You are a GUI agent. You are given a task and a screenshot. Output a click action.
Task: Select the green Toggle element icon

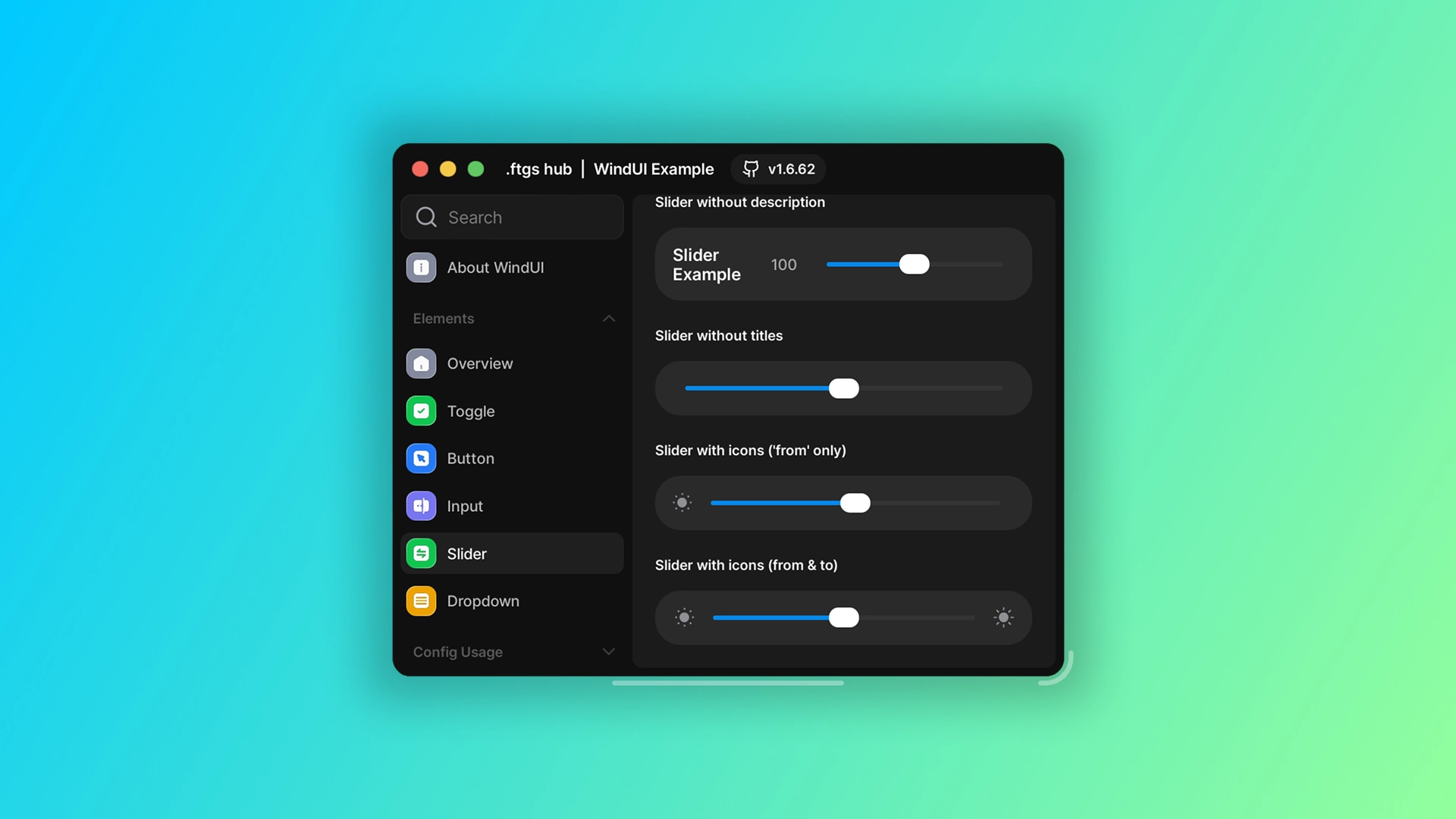(x=421, y=411)
